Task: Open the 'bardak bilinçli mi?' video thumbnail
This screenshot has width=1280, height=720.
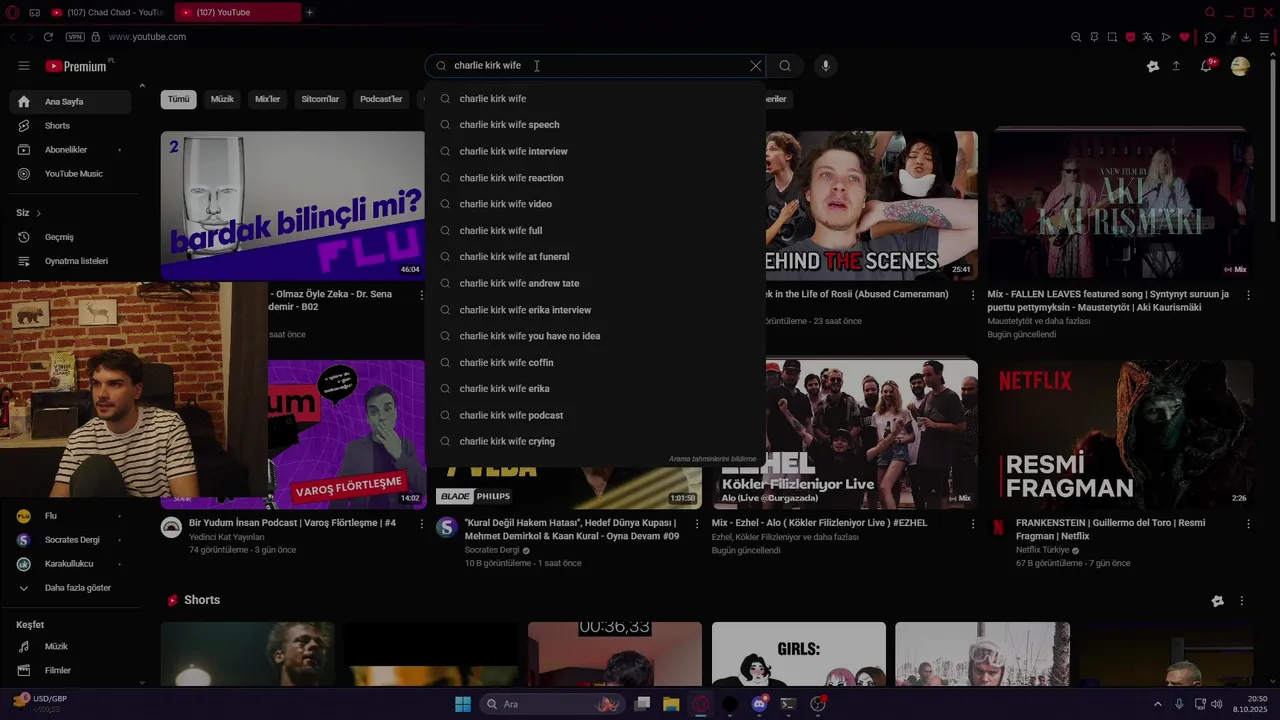Action: (292, 205)
